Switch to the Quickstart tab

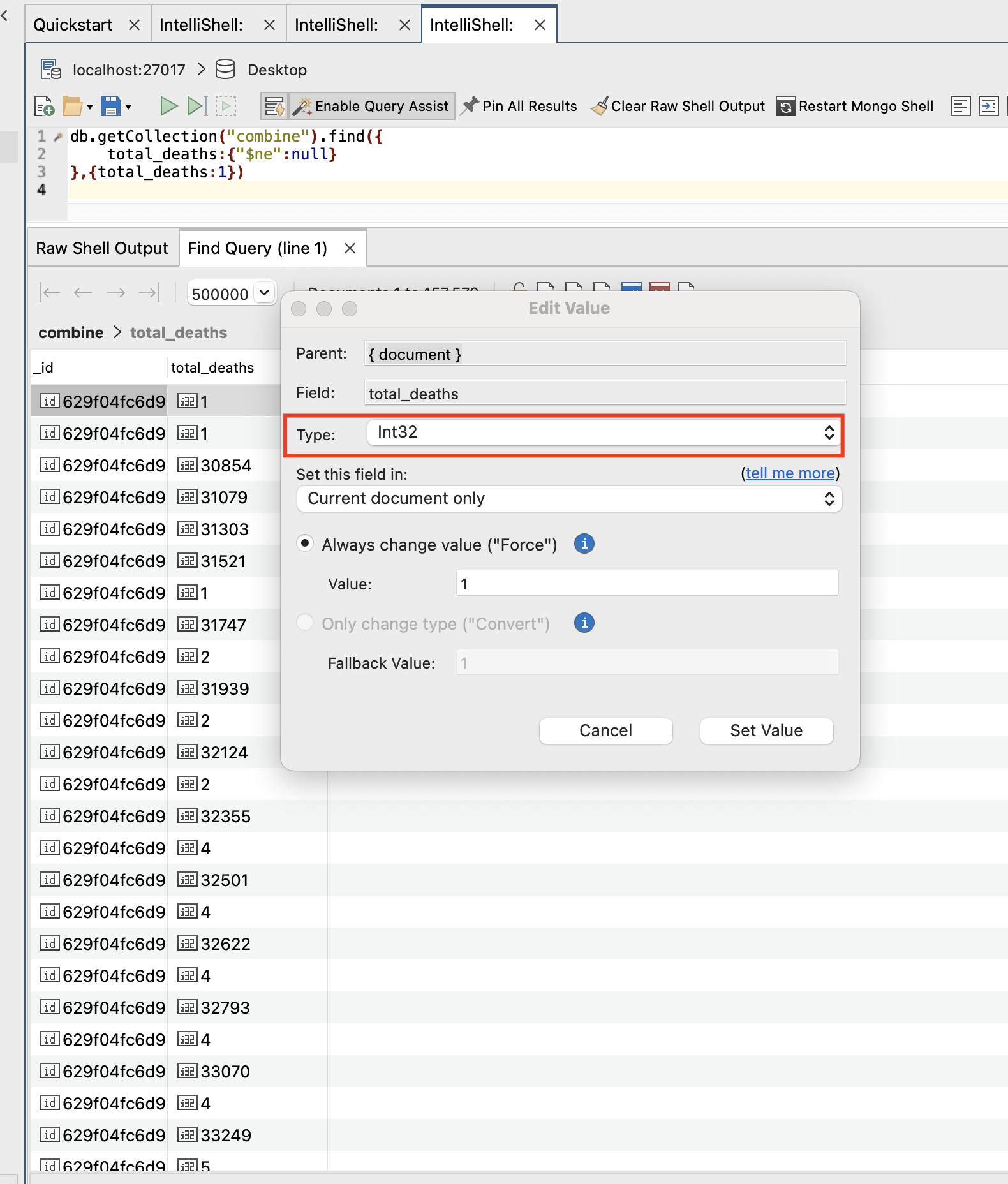click(x=73, y=25)
